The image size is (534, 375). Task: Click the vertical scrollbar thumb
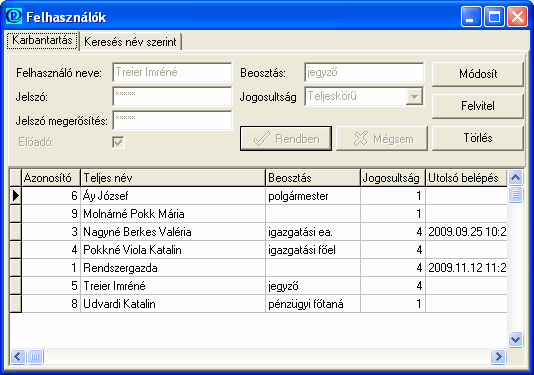515,194
